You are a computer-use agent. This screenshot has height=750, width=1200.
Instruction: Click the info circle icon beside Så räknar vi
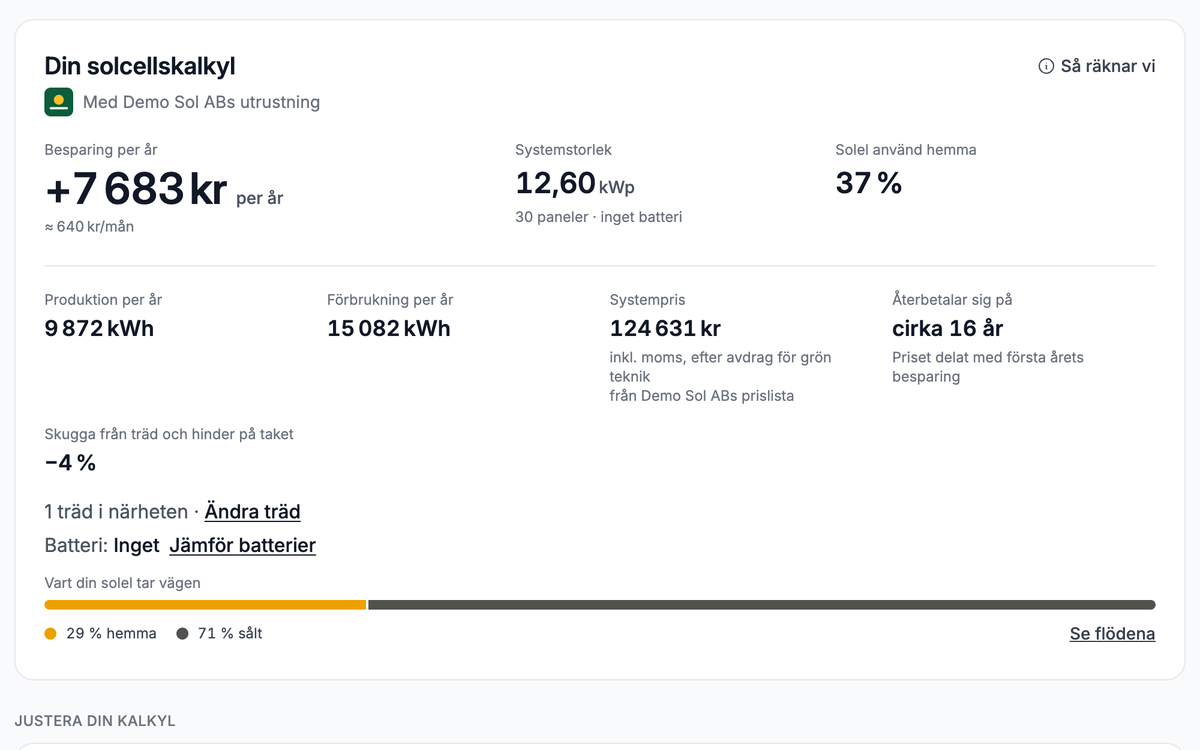point(1046,66)
